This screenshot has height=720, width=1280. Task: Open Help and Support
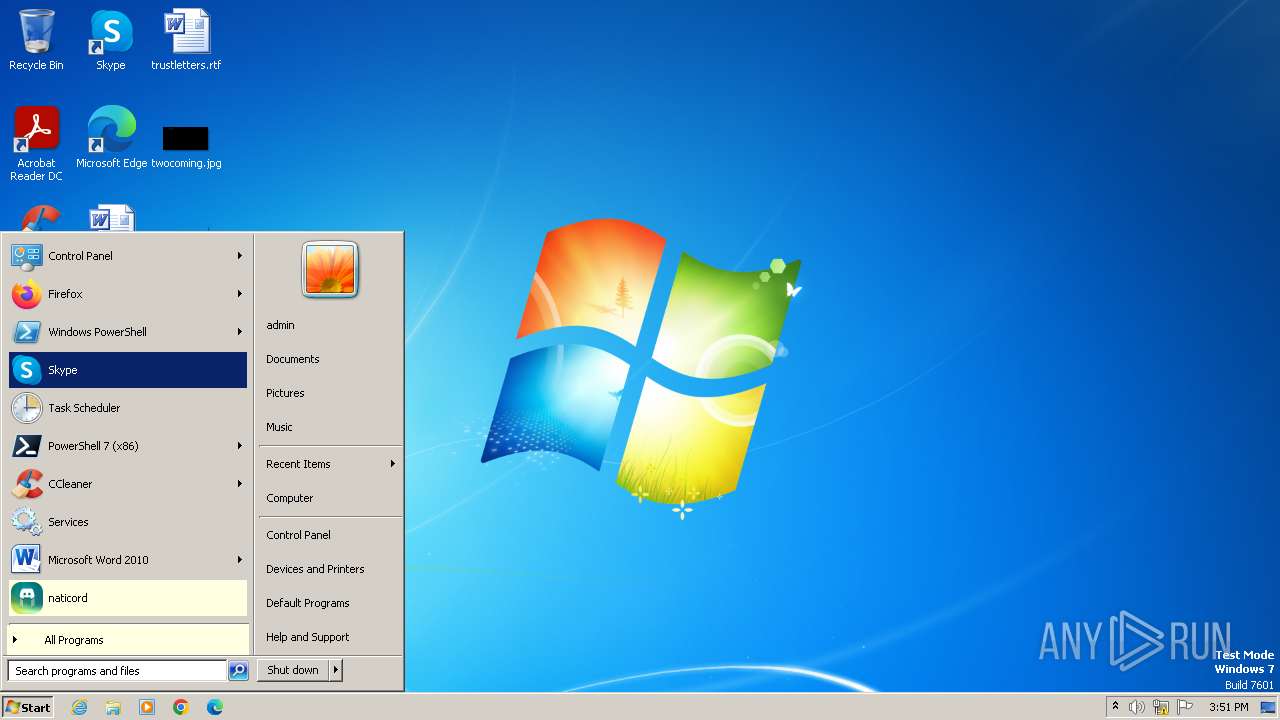click(x=330, y=637)
